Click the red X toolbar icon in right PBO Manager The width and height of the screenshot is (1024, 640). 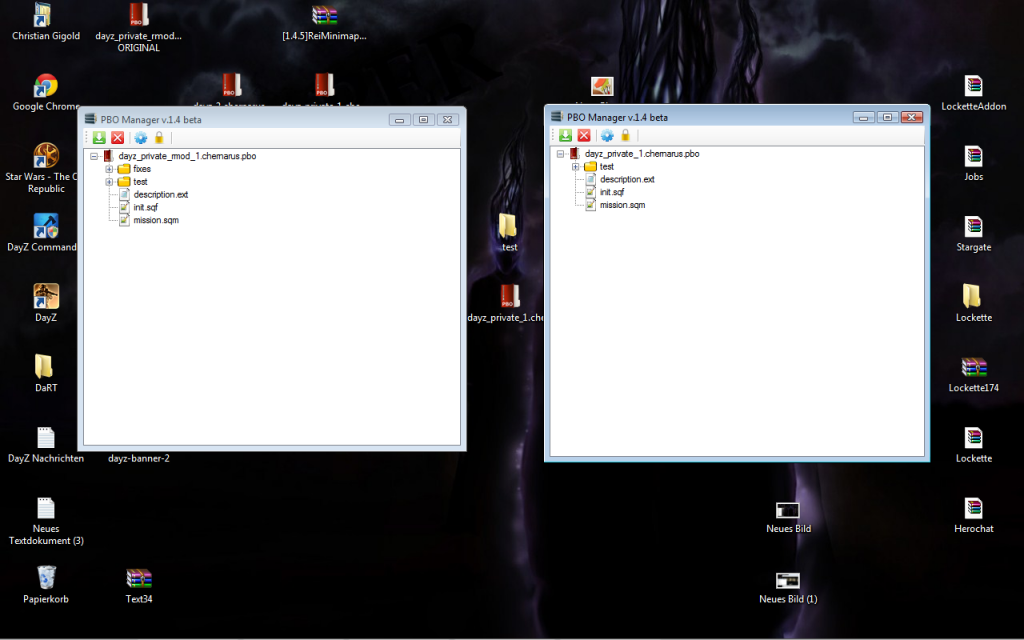click(584, 135)
